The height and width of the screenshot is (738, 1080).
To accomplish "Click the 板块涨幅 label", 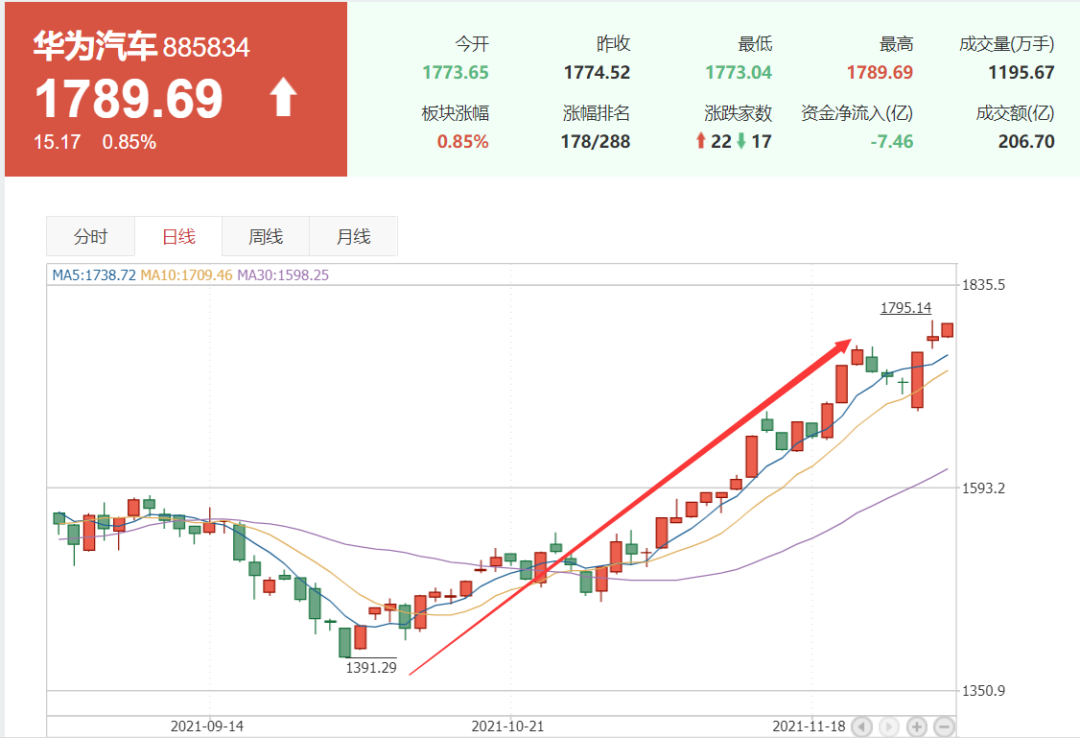I will click(455, 113).
